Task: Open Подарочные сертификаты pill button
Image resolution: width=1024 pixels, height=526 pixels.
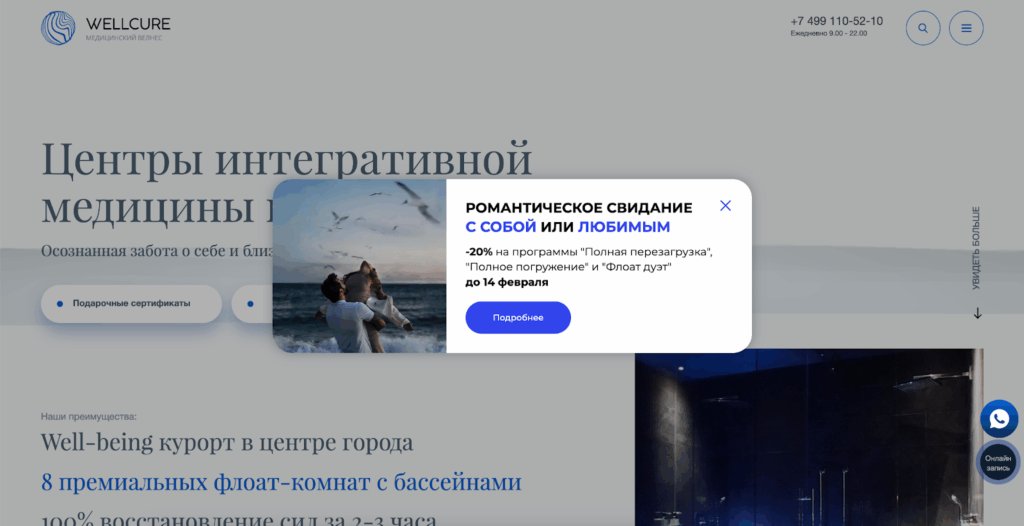Action: point(131,304)
